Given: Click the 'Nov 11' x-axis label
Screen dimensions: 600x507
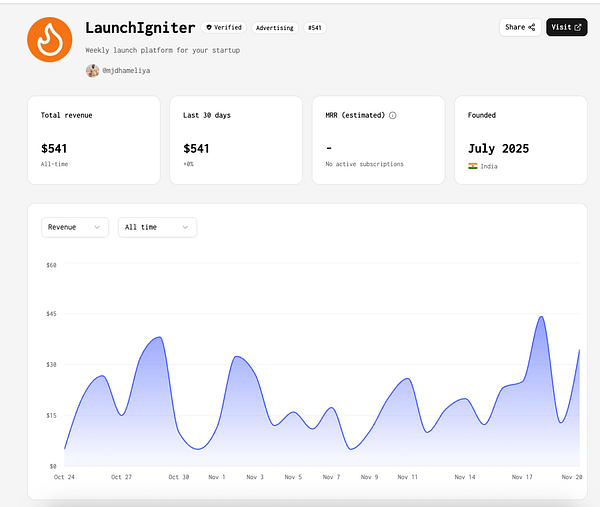Looking at the screenshot, I should [x=408, y=477].
